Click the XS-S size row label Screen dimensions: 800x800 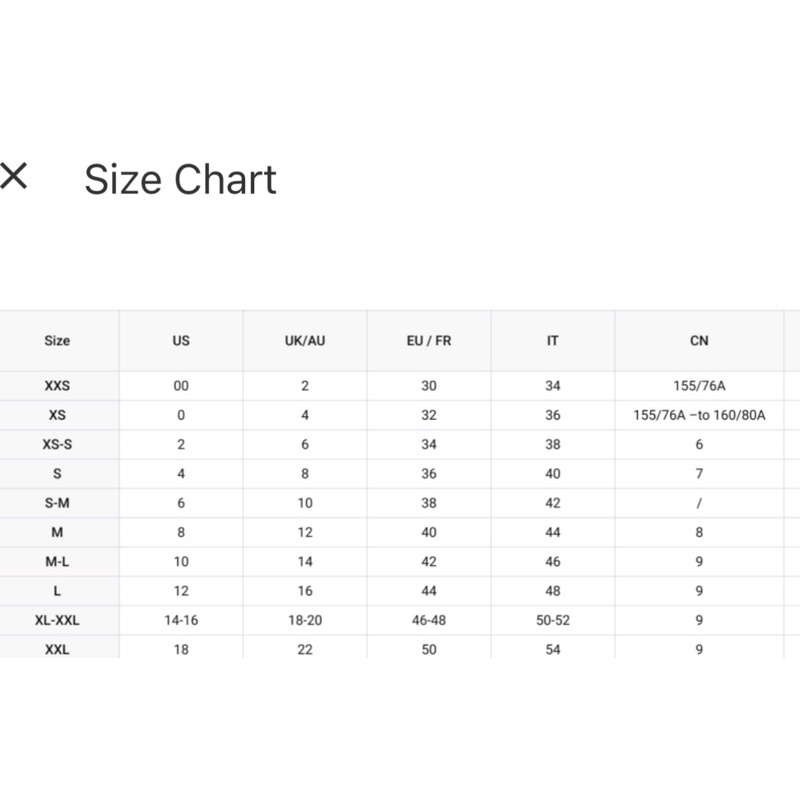57,444
